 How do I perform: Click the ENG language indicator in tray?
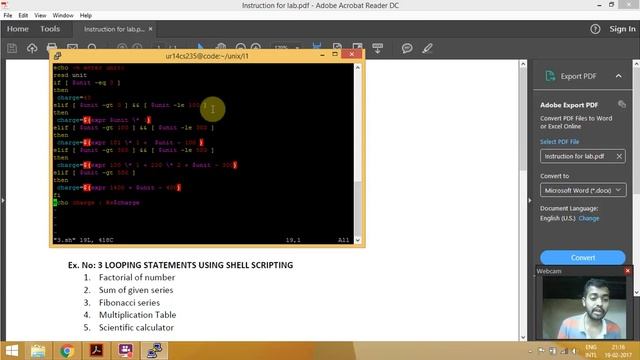tap(591, 347)
